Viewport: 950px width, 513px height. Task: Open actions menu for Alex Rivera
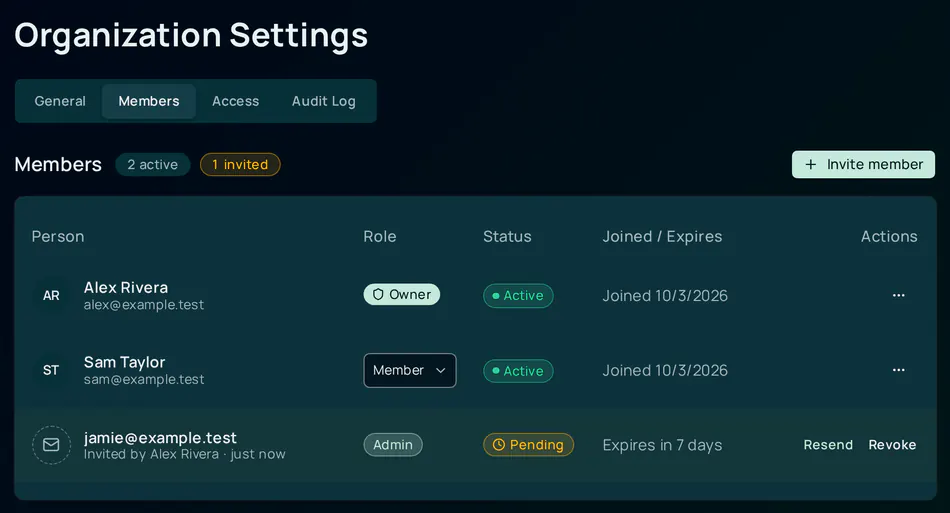coord(899,296)
